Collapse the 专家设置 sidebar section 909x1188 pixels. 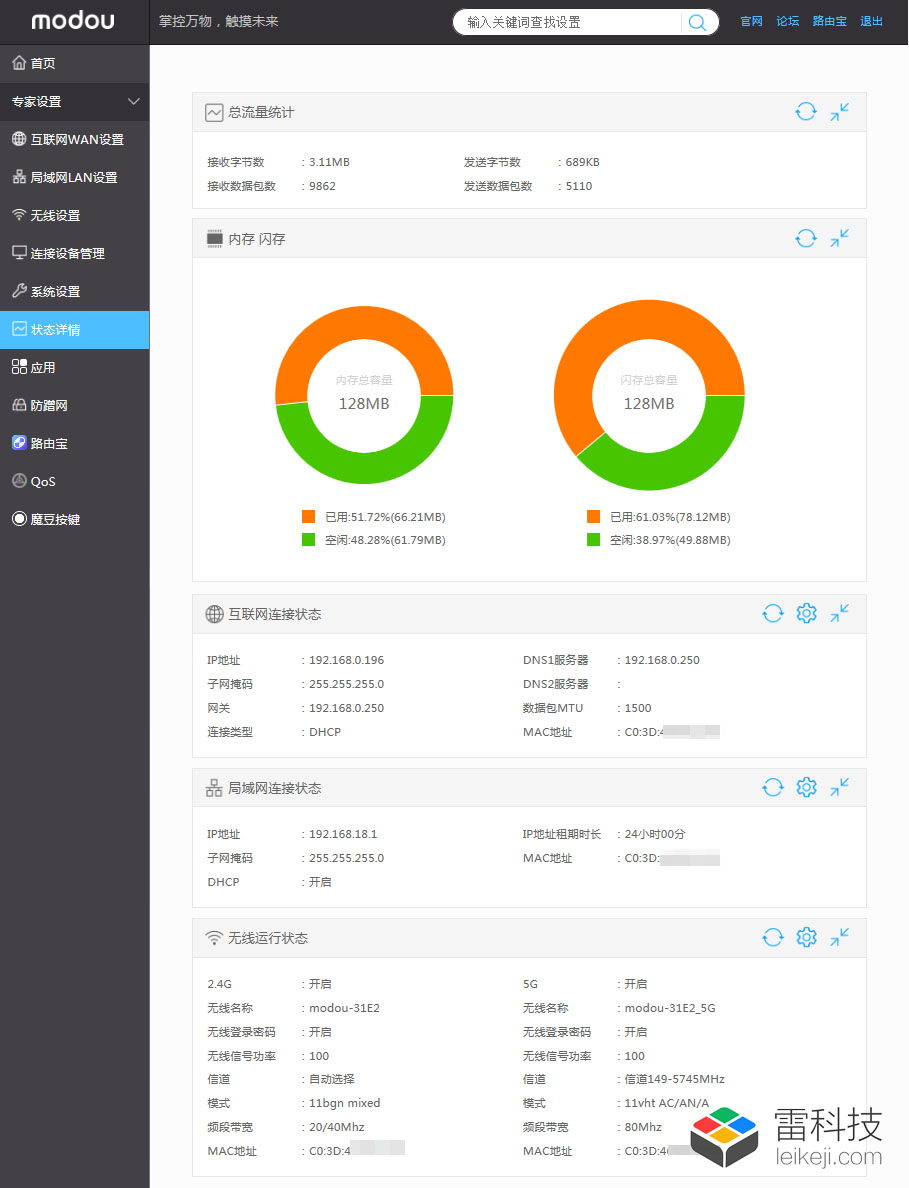(x=134, y=102)
